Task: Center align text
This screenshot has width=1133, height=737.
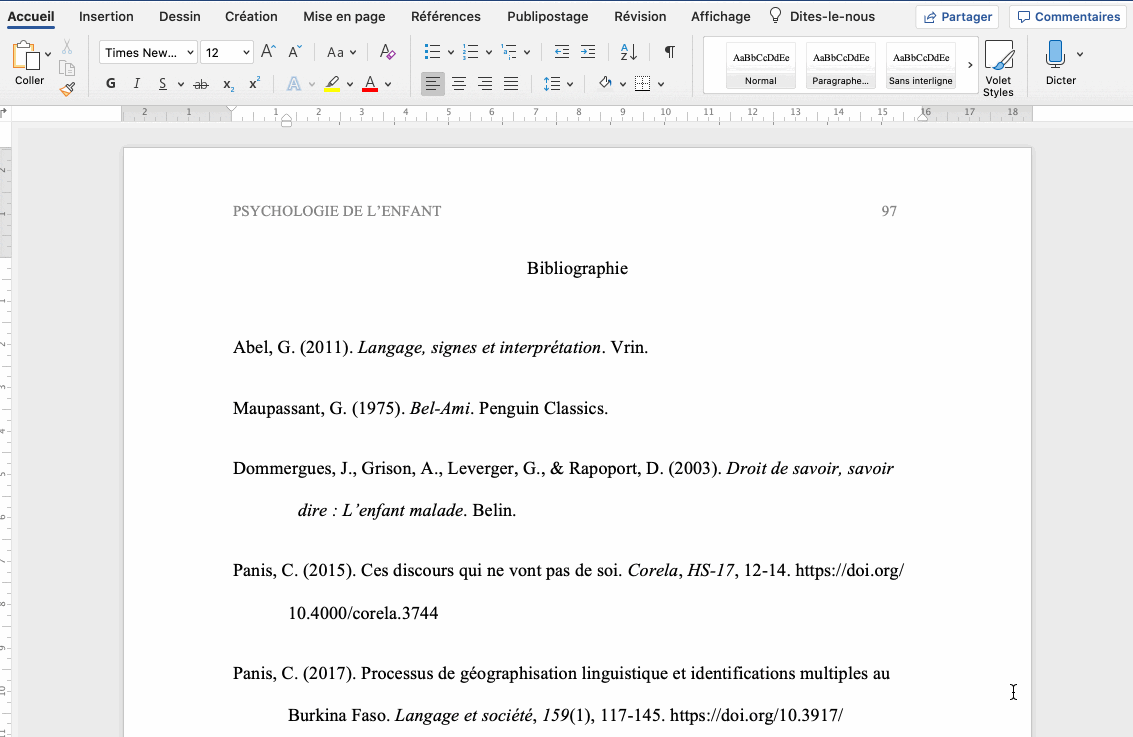Action: pos(459,84)
